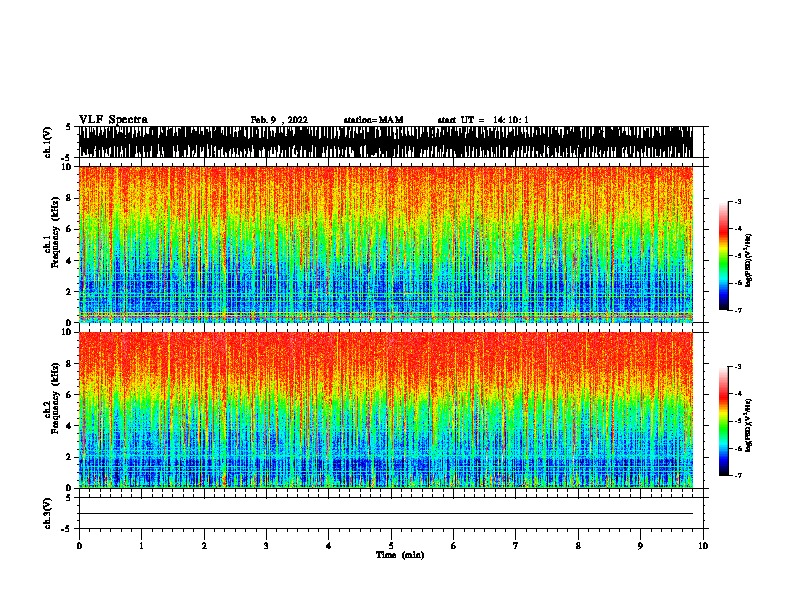Click the ch.1 frequency tick "10"
Image resolution: width=792 pixels, height=612 pixels.
pos(67,167)
